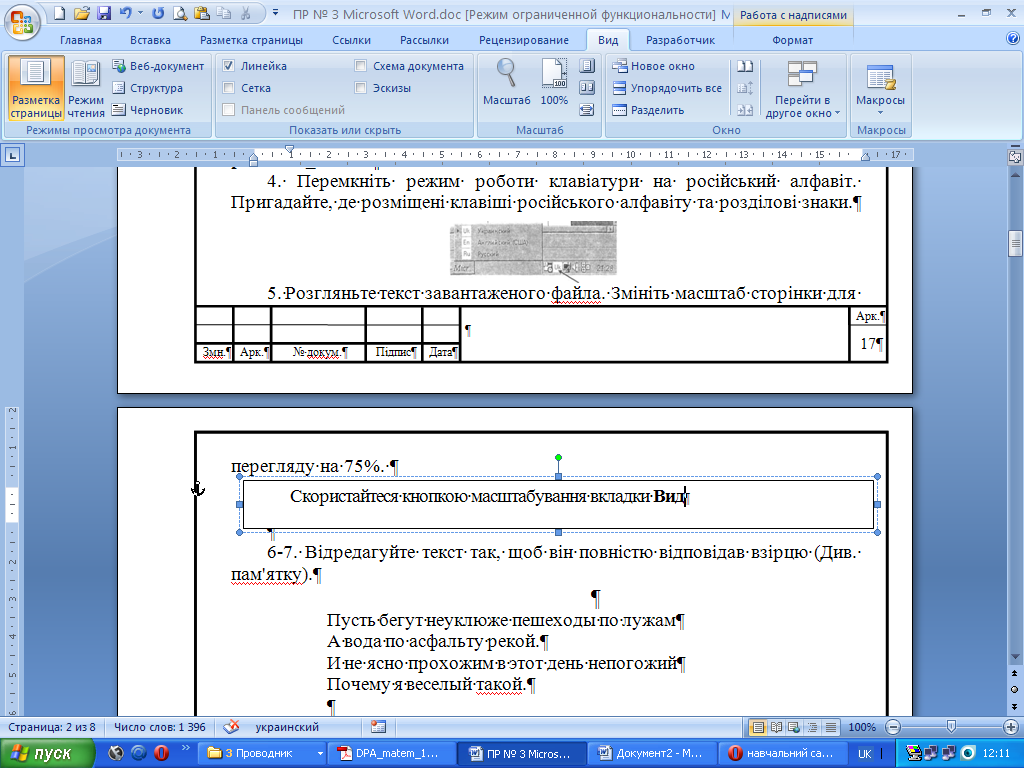This screenshot has width=1024, height=768.
Task: Click the Число слов: 1 396 word count
Action: coord(159,727)
